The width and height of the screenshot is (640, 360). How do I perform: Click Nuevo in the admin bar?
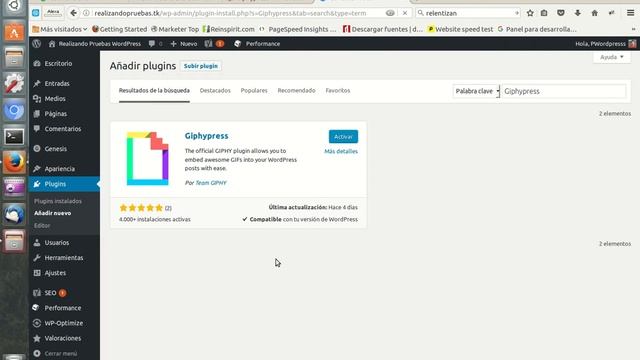(x=184, y=44)
